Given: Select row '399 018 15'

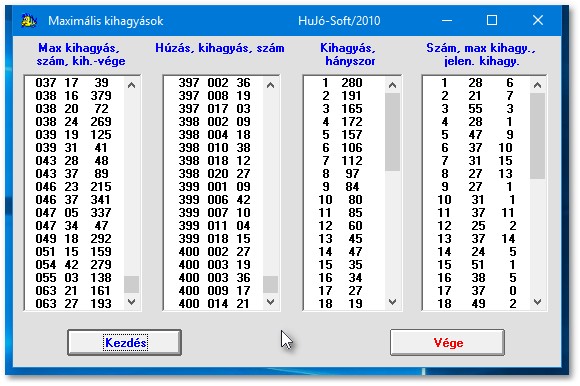Looking at the screenshot, I should coord(214,238).
